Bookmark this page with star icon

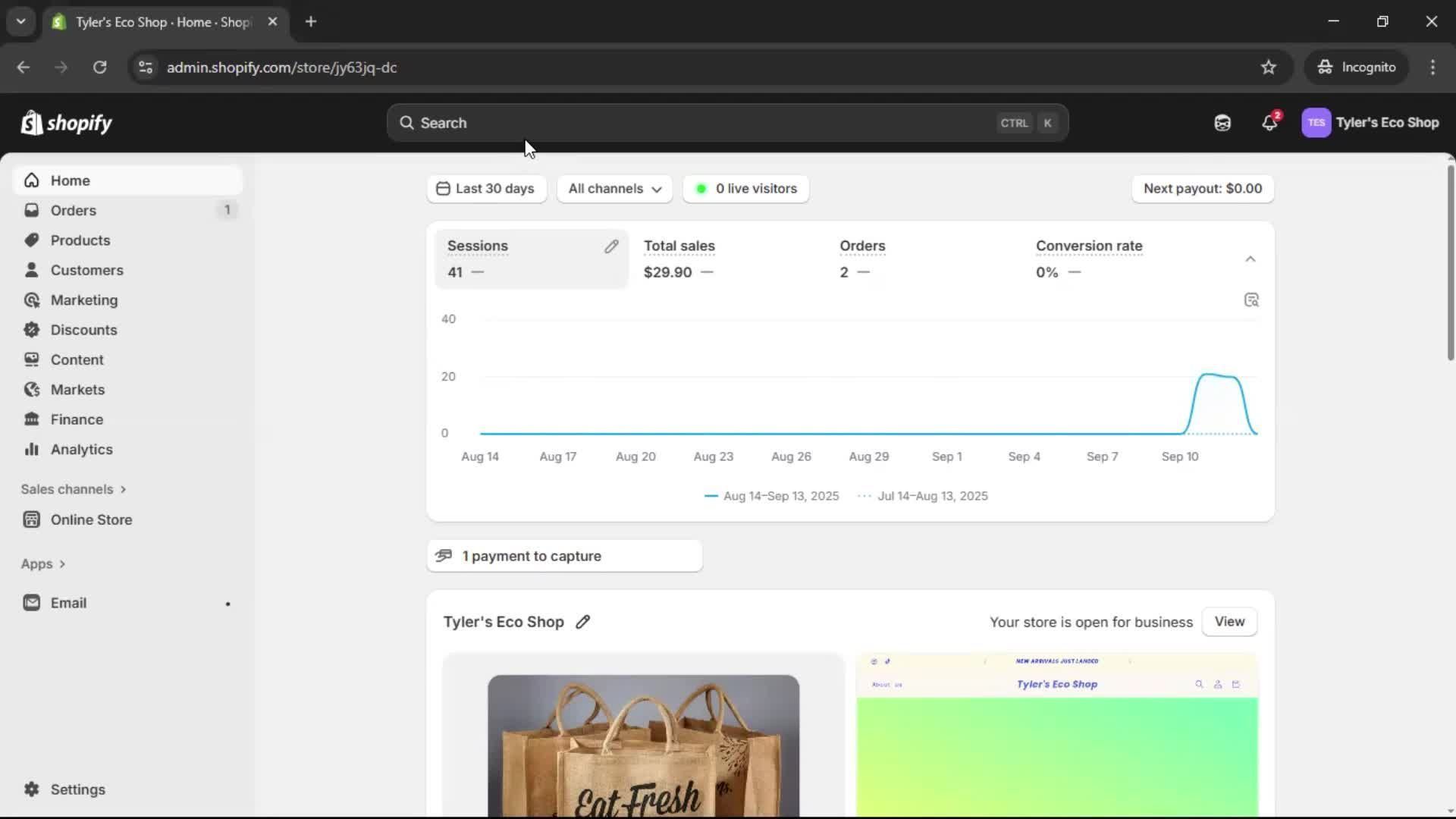pyautogui.click(x=1268, y=67)
